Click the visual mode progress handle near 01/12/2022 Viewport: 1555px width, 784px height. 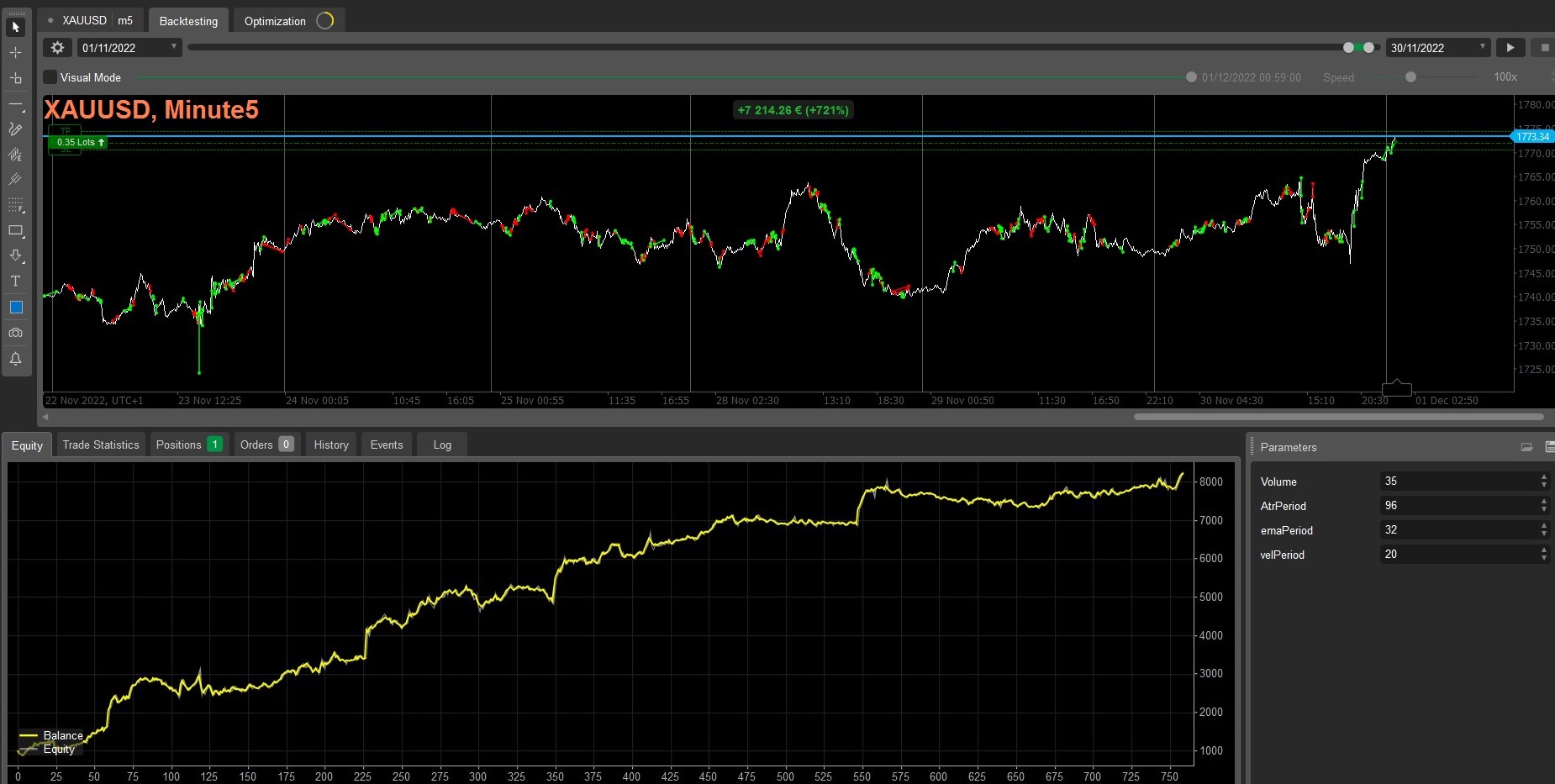pyautogui.click(x=1191, y=77)
